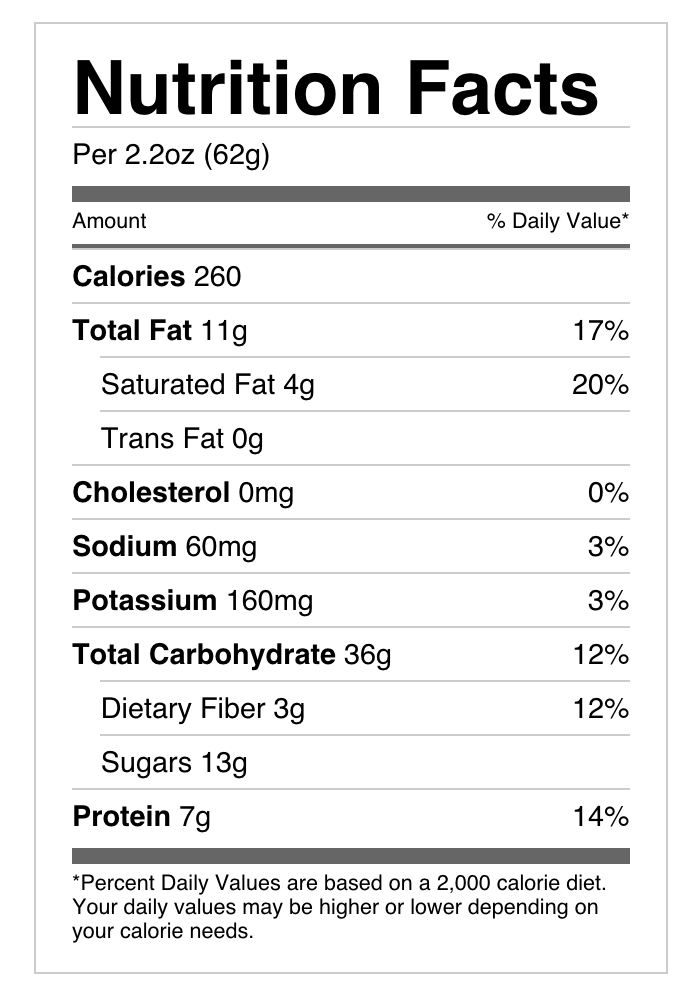Select the Calories 260 row
Screen dimensions: 694x988
157,276
